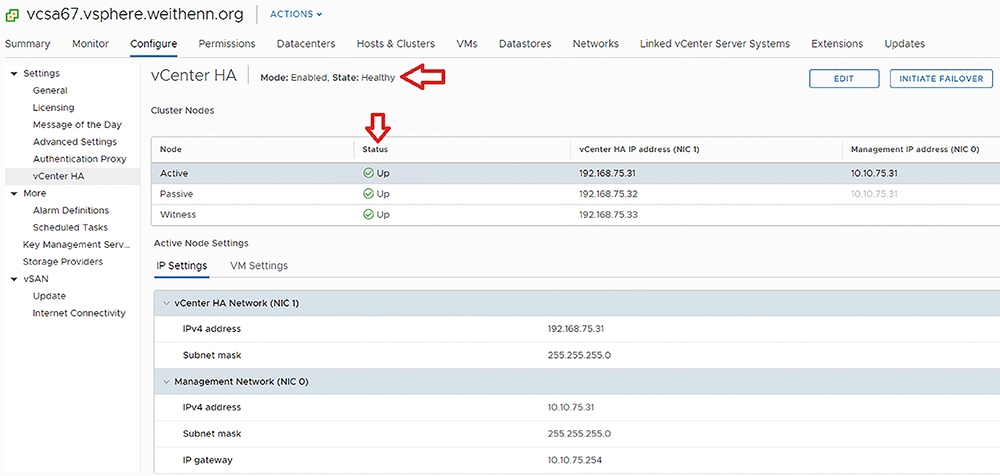This screenshot has height=476, width=1000.
Task: Click Active node management IP 10.10.75.31
Action: click(874, 174)
